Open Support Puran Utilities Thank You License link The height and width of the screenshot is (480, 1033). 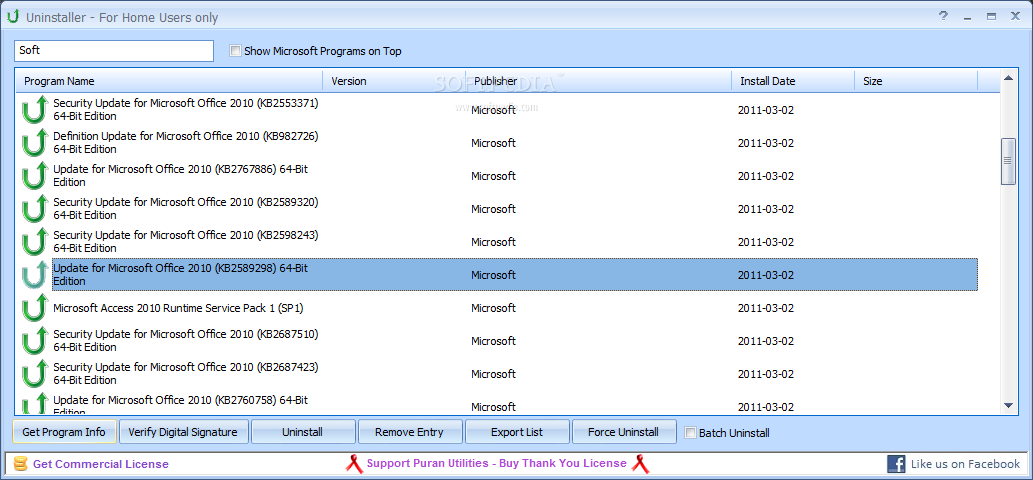point(497,464)
